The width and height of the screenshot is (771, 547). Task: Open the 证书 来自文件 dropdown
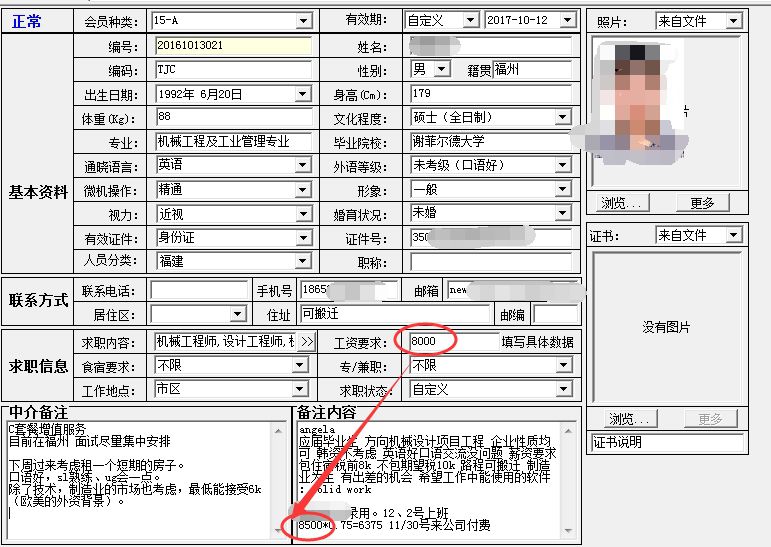pyautogui.click(x=733, y=235)
